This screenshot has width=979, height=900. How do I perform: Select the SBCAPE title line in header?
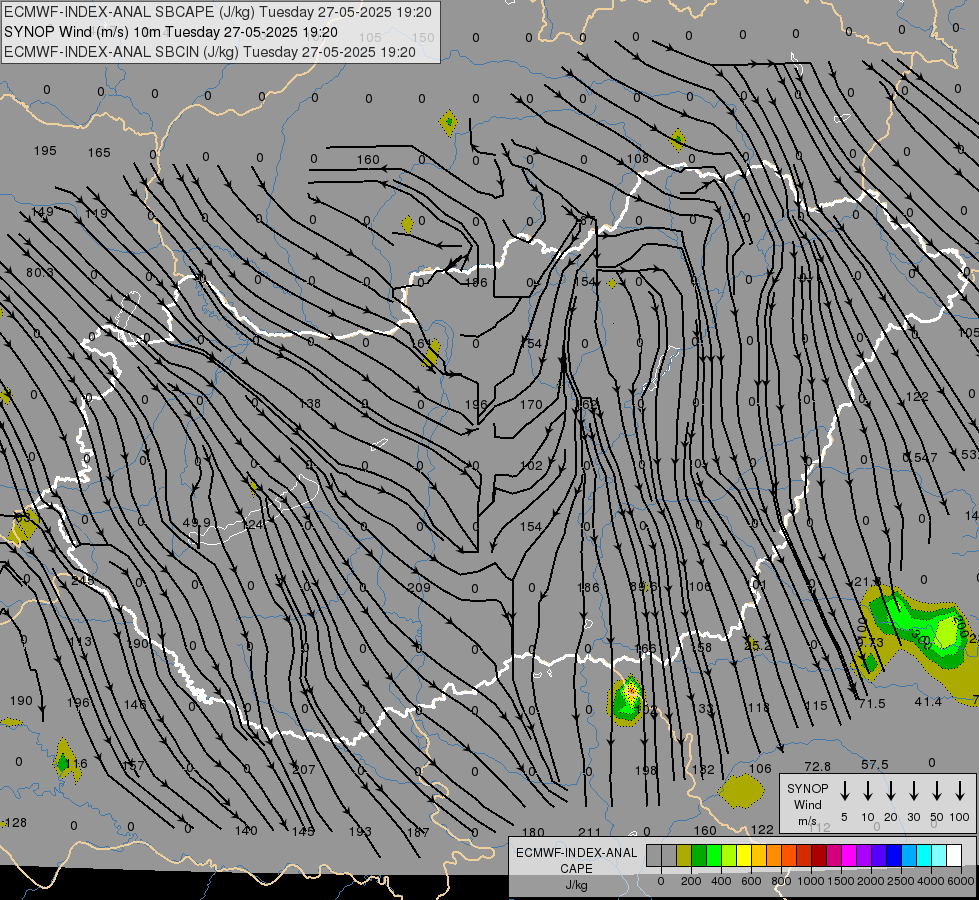pyautogui.click(x=218, y=12)
